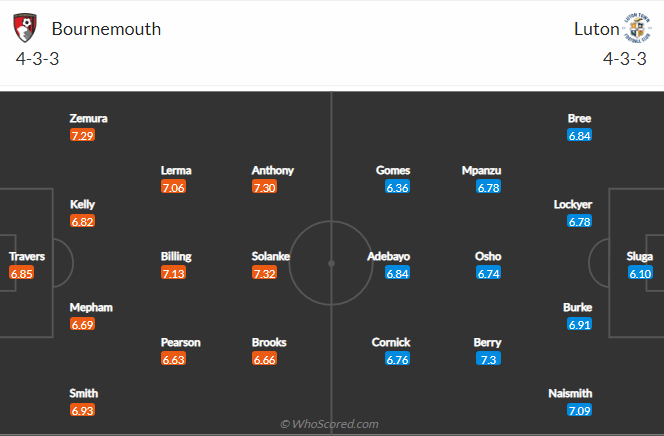Click Travers' 6.85 goalkeeper rating badge
Viewport: 664px width, 436px height.
[21, 273]
